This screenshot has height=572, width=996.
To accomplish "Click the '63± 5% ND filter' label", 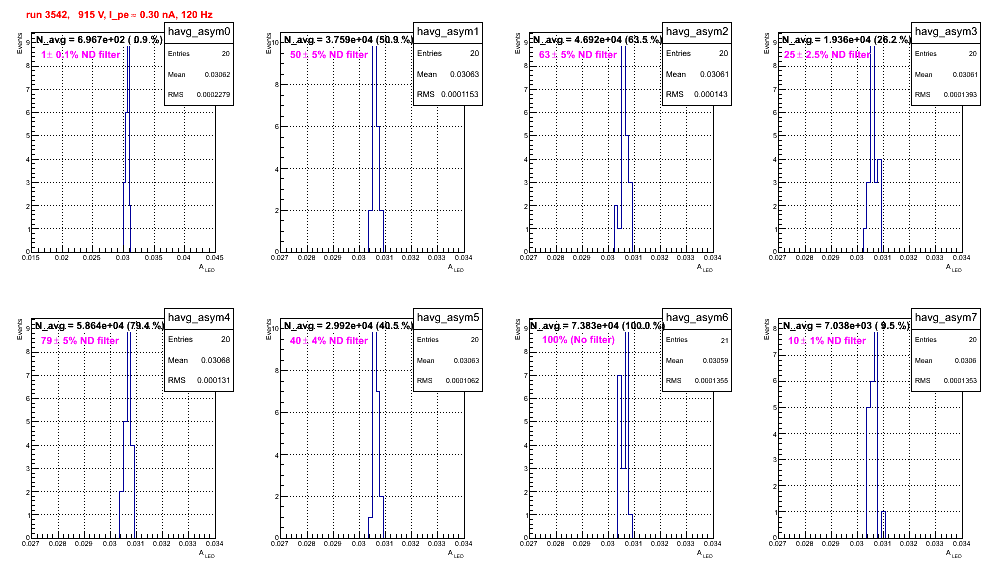I will tap(578, 55).
